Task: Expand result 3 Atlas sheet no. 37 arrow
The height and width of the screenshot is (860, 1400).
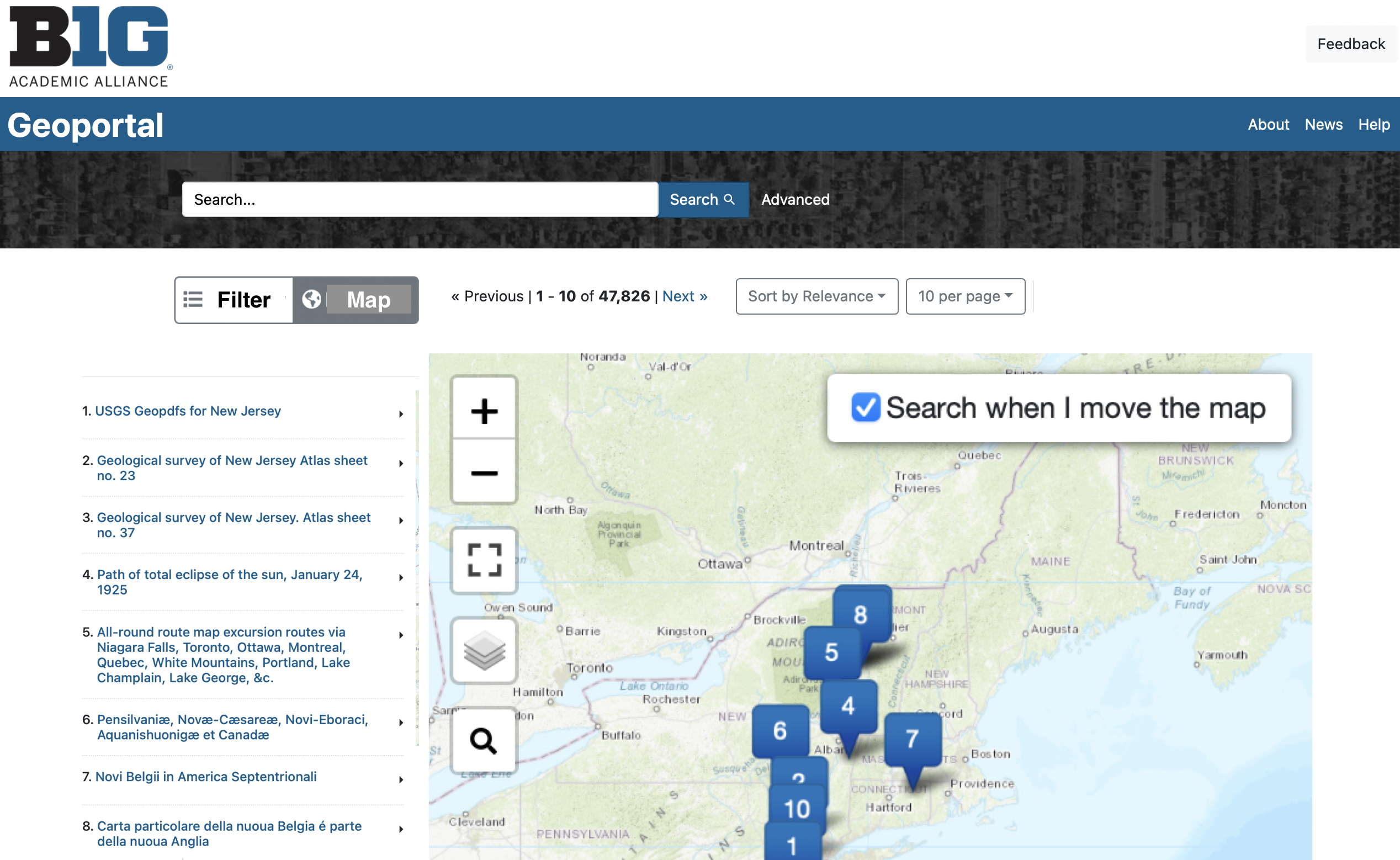Action: click(401, 521)
